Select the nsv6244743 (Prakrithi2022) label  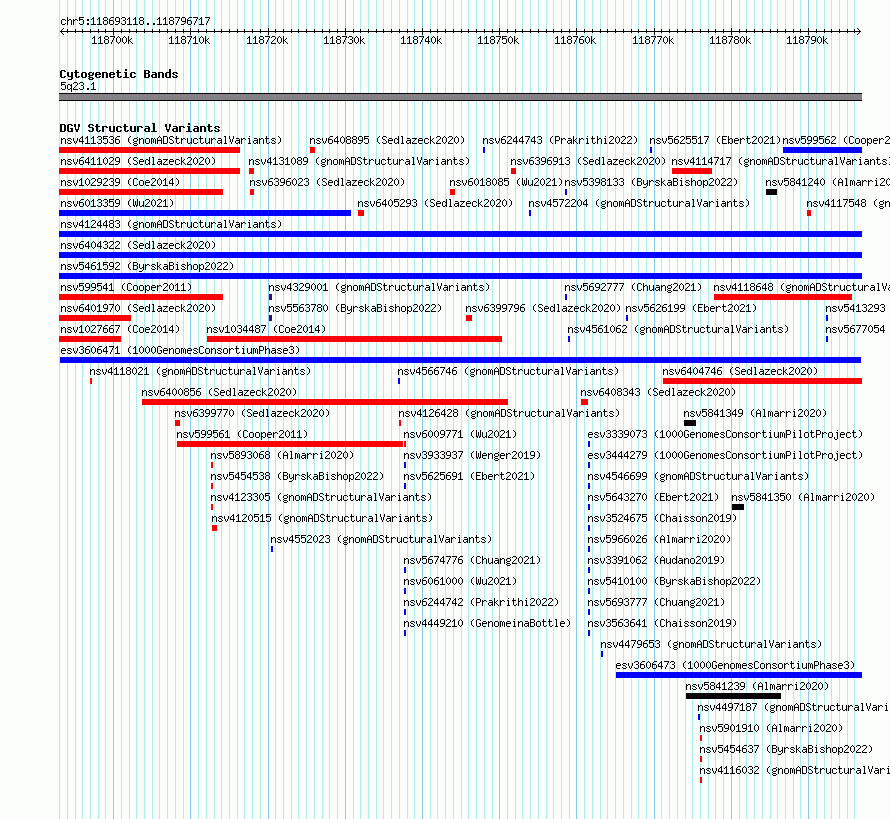[x=560, y=140]
